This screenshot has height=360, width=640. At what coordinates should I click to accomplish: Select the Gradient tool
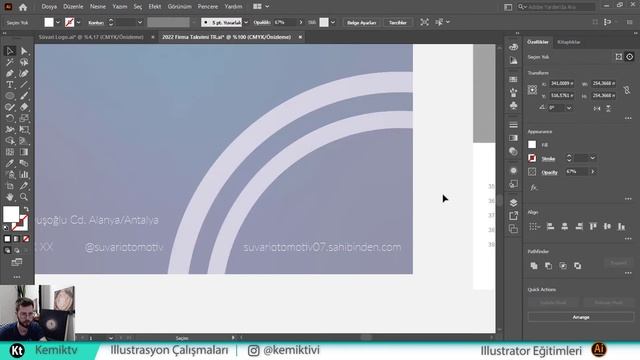coord(24,152)
